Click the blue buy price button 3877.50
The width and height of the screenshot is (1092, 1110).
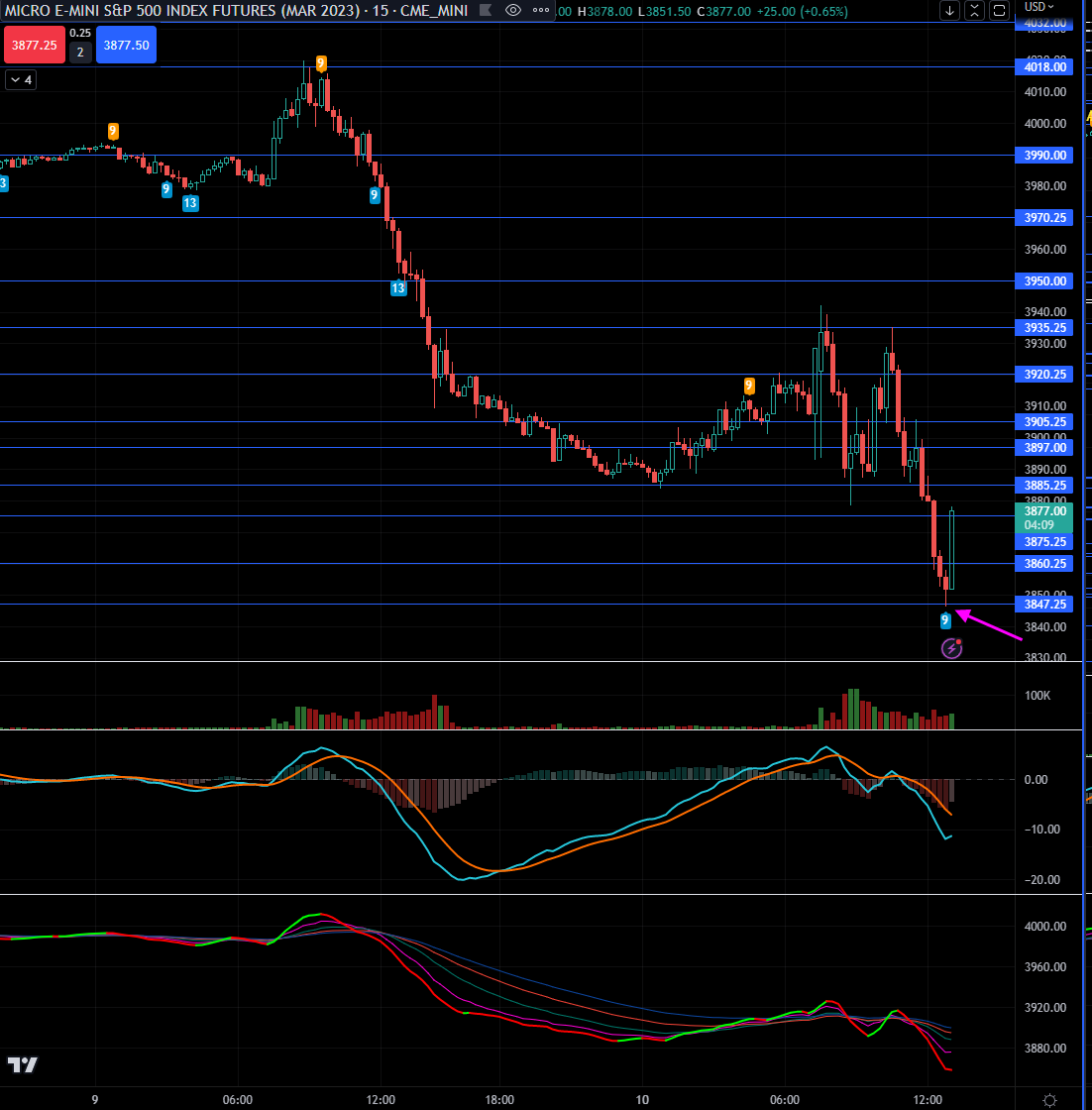126,46
